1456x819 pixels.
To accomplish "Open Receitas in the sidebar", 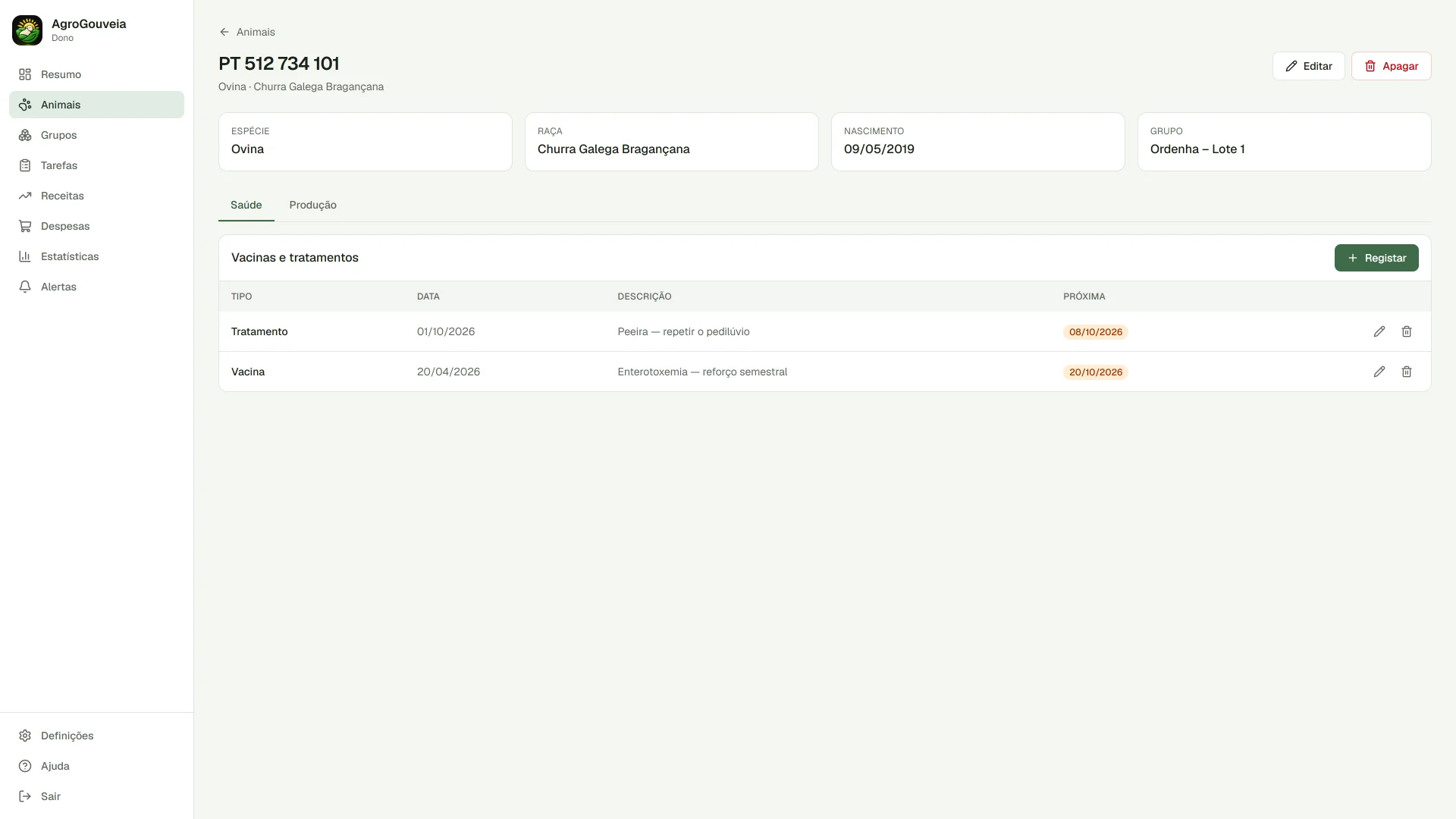I will (x=96, y=196).
